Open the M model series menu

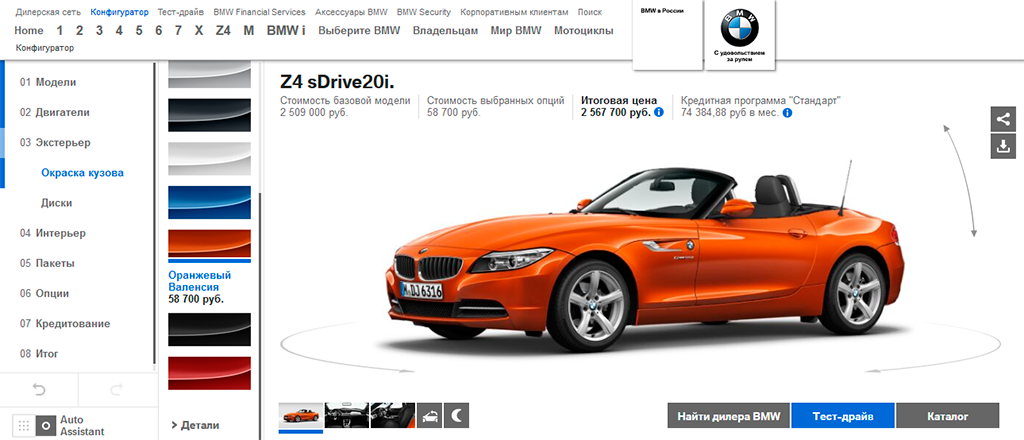[x=248, y=31]
